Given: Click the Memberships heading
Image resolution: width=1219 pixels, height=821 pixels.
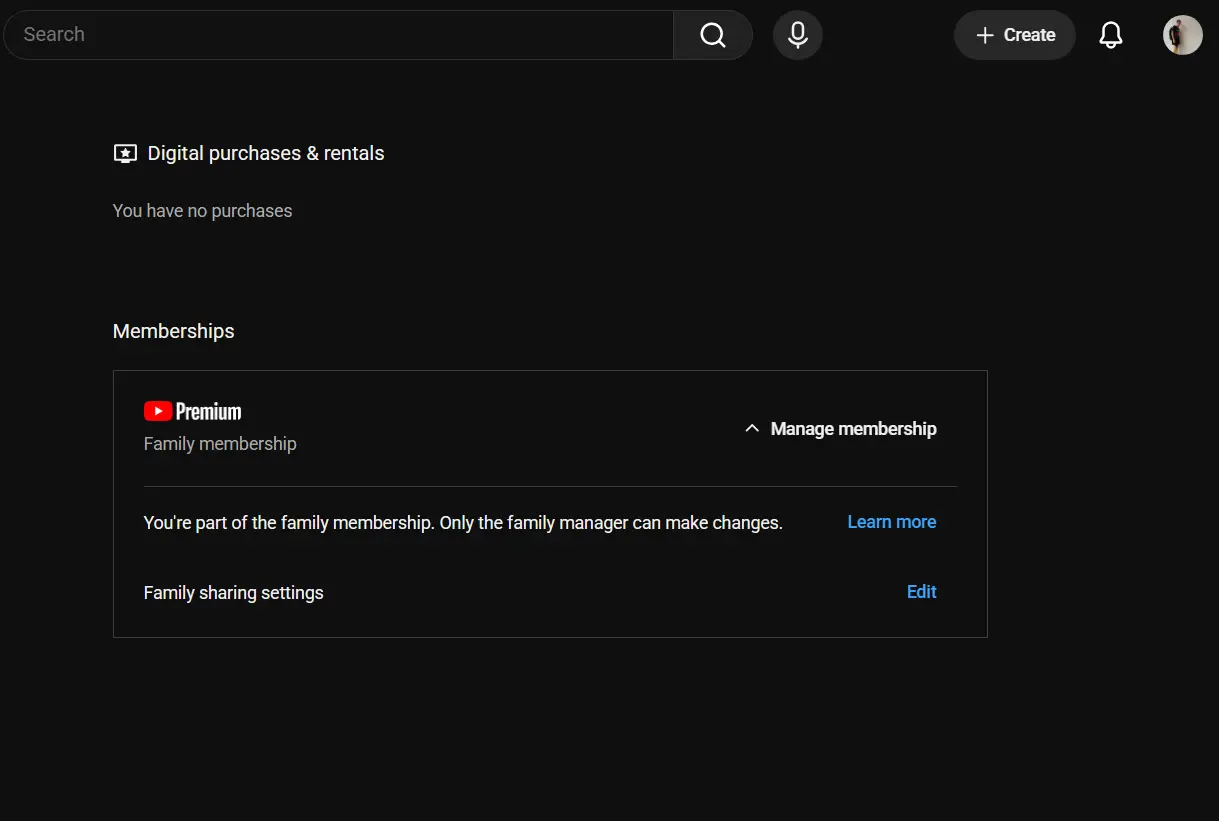Looking at the screenshot, I should [174, 331].
